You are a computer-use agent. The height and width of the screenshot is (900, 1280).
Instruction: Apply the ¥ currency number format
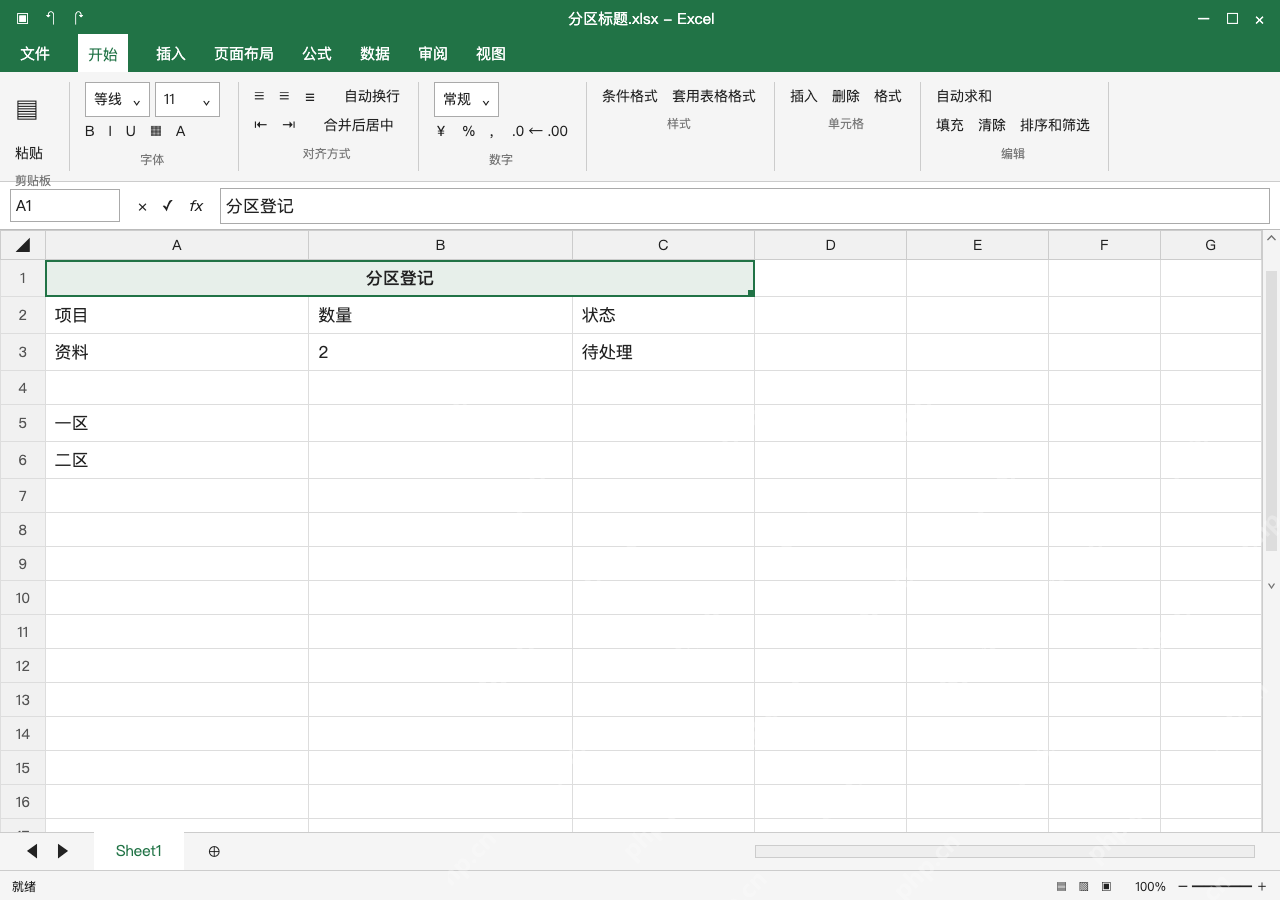441,131
